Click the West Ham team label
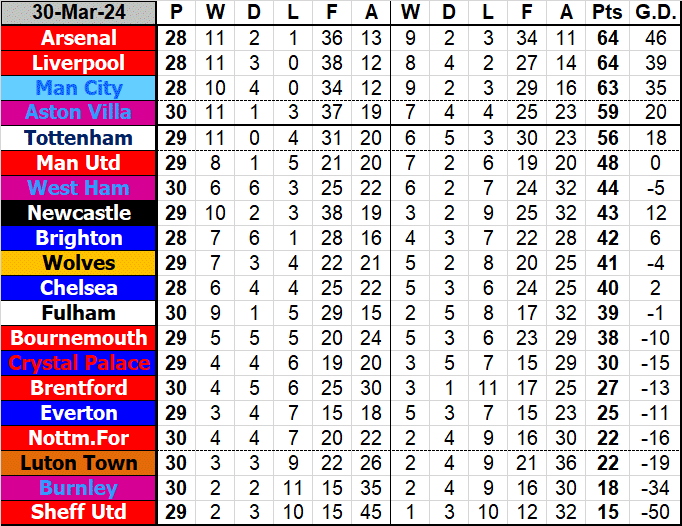This screenshot has width=682, height=526. coord(79,188)
